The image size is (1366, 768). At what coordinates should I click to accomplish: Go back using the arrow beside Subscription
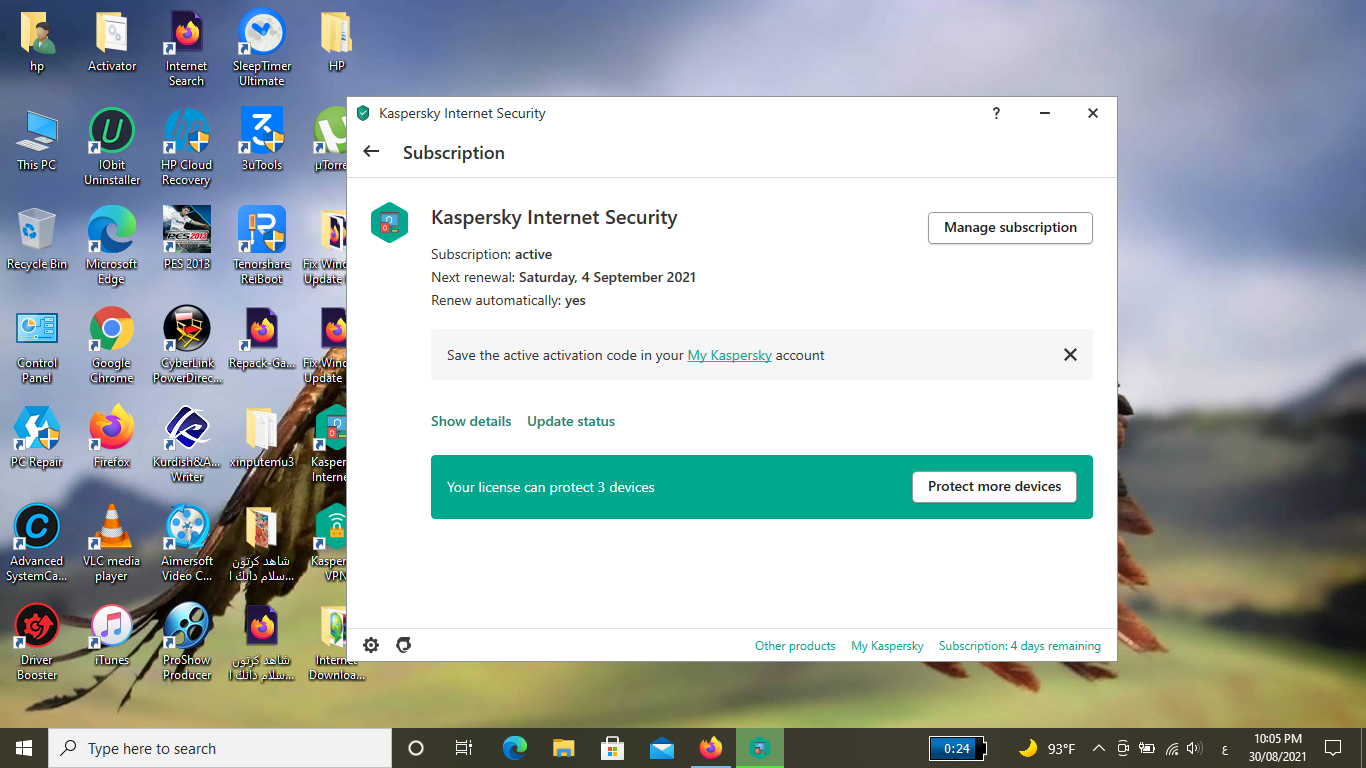[371, 152]
